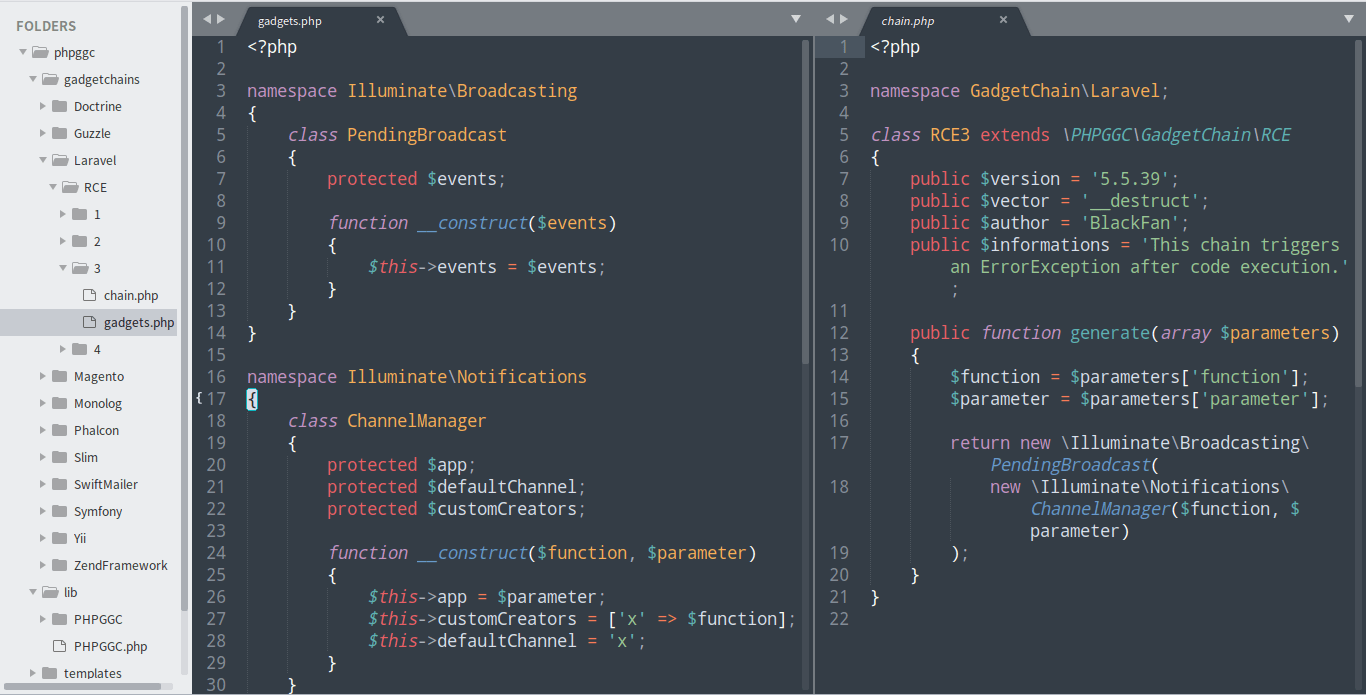Click the templates folder icon
Viewport: 1366px width, 695px height.
pyautogui.click(x=49, y=673)
